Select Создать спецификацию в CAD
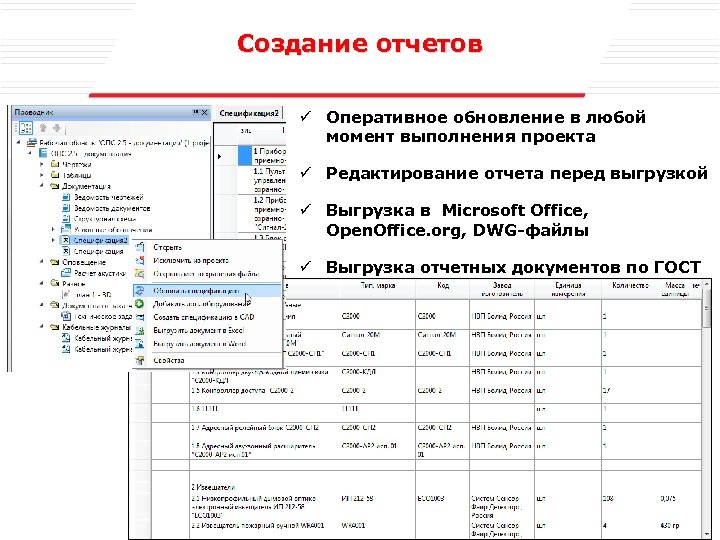 204,317
